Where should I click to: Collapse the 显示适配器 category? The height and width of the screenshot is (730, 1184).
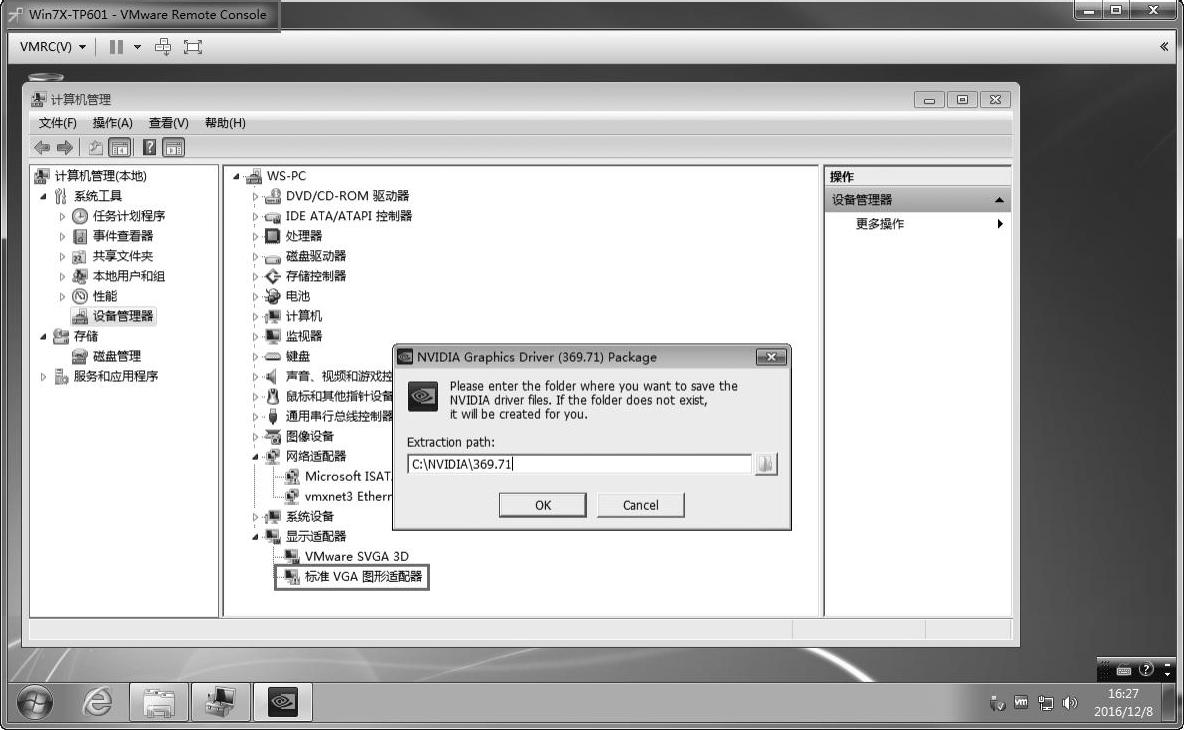255,537
